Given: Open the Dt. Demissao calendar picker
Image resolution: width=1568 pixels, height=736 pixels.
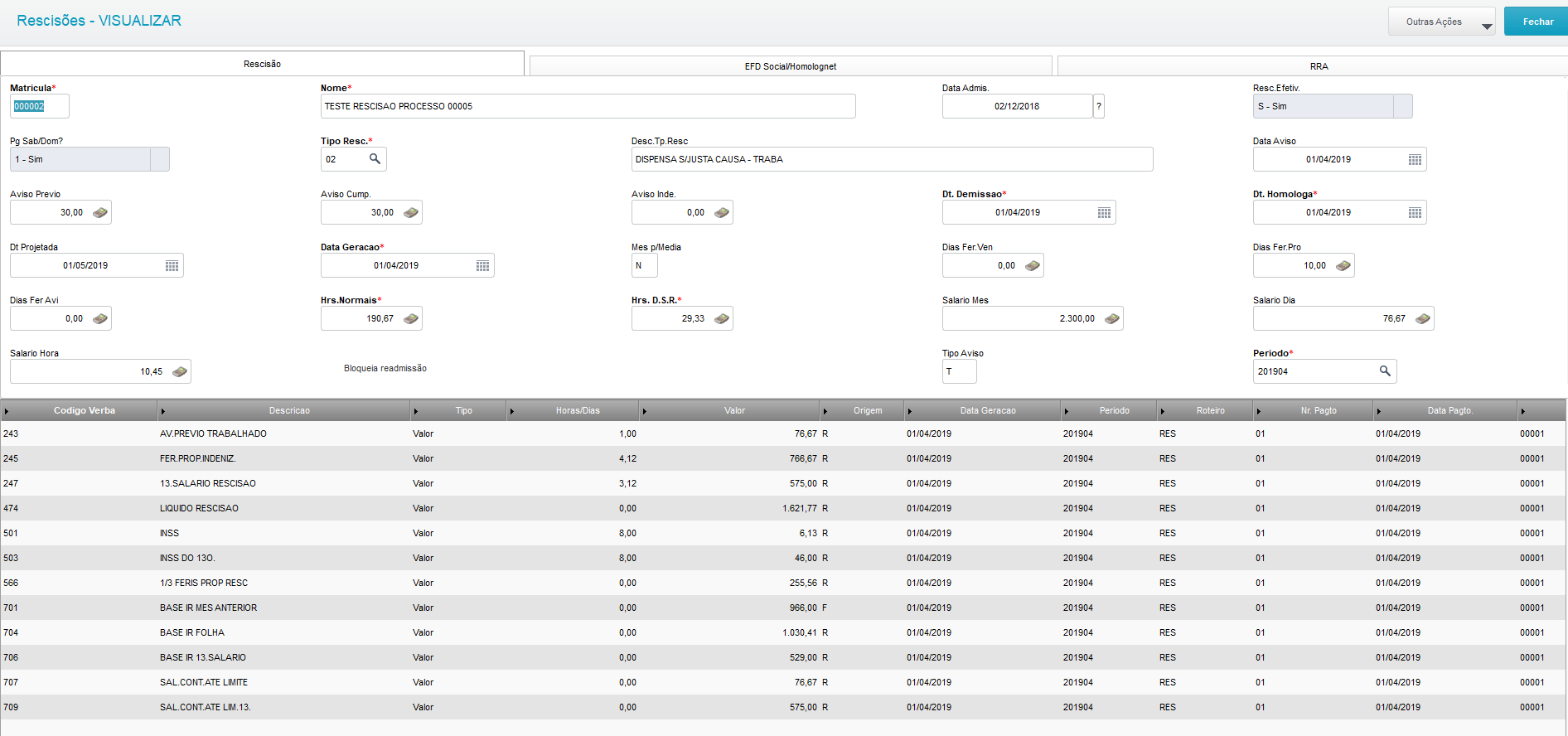Looking at the screenshot, I should point(1104,213).
